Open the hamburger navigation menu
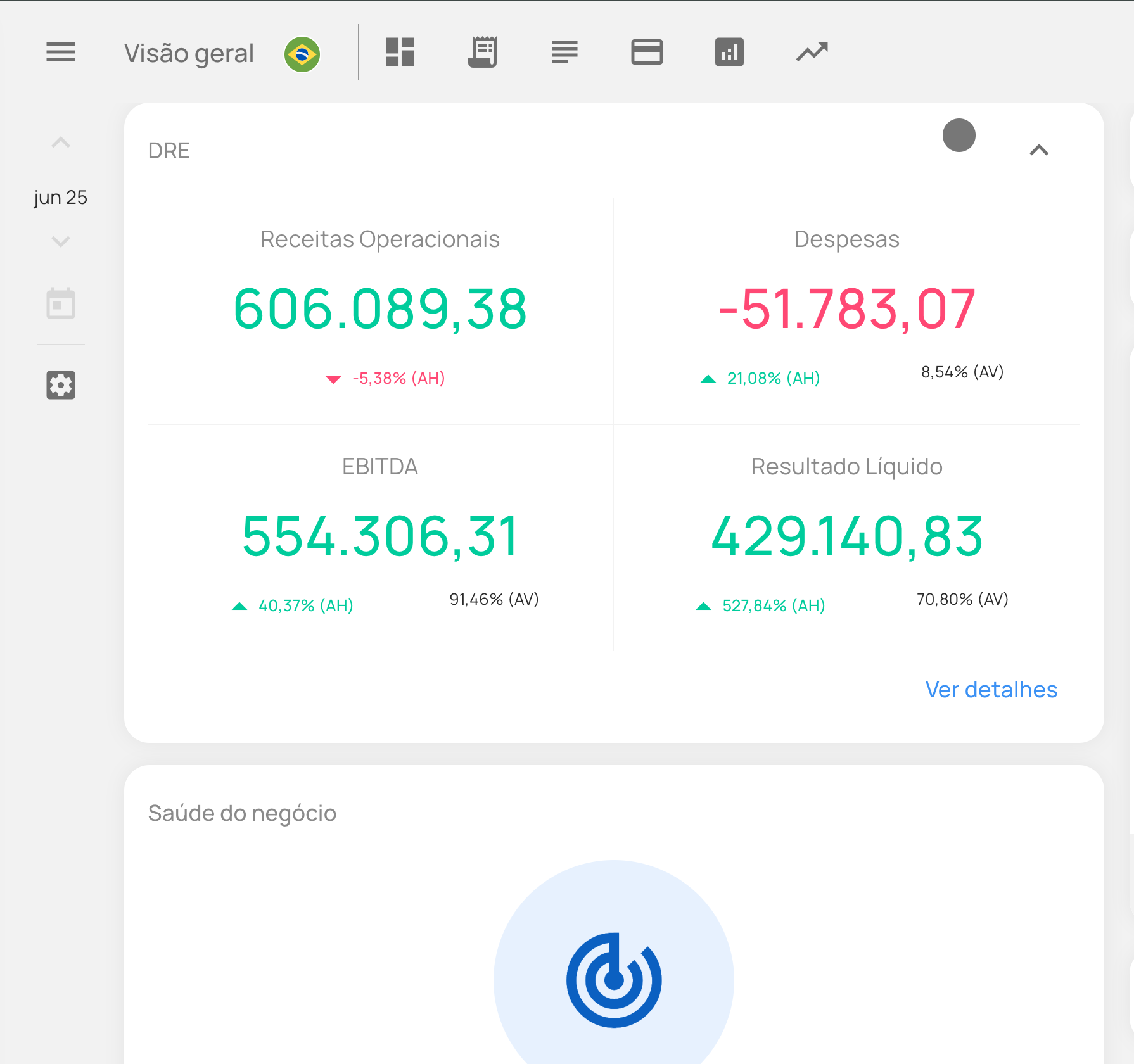 (61, 53)
